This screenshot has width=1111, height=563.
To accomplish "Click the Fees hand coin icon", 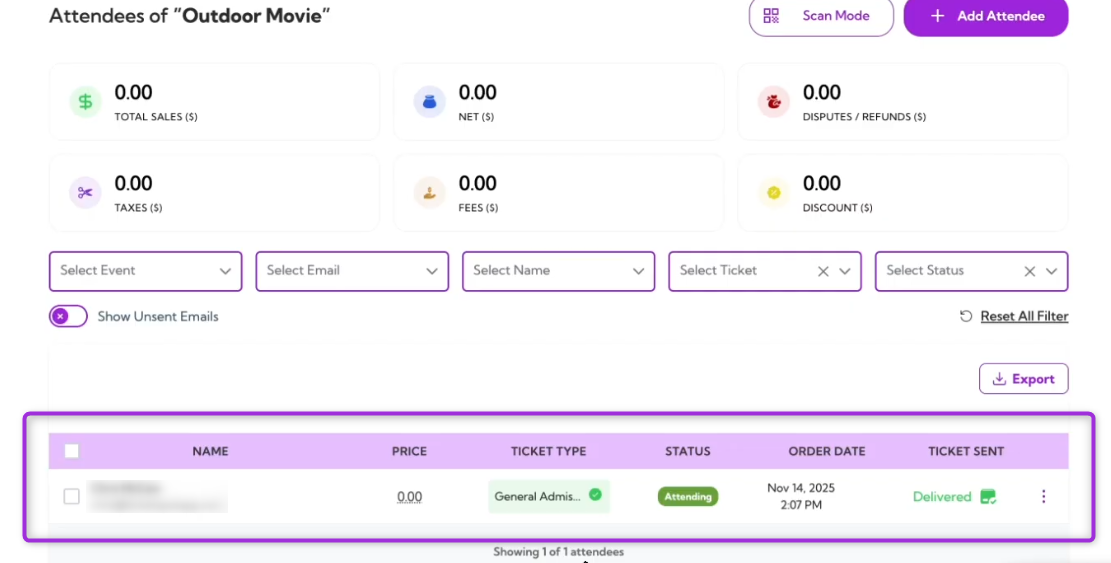I will (x=429, y=193).
